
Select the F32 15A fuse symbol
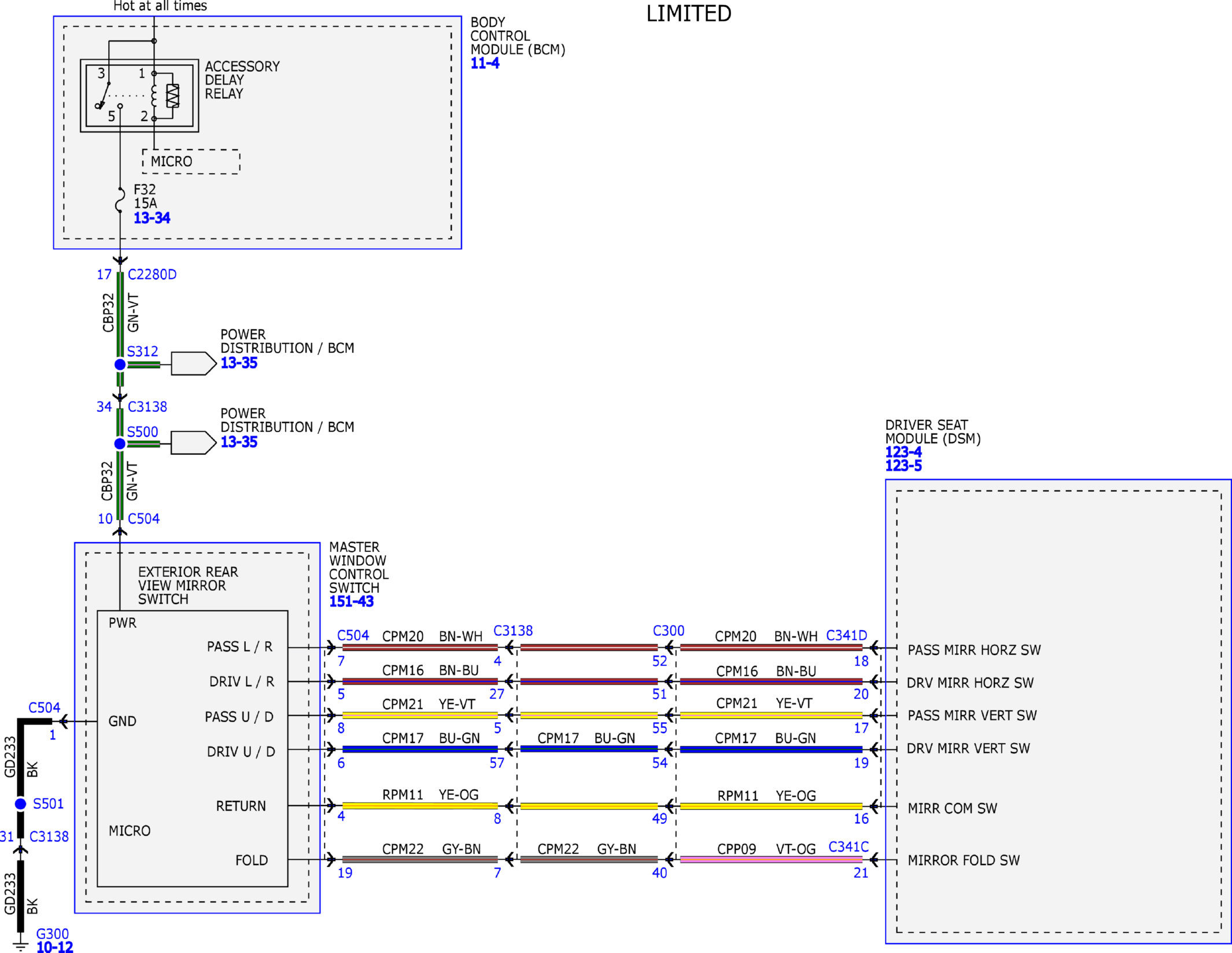(x=120, y=200)
